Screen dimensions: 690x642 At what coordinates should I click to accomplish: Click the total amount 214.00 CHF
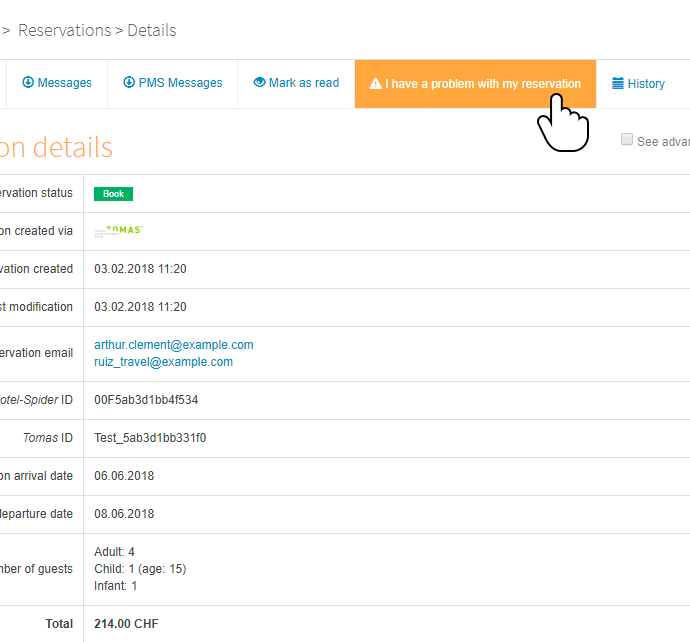126,624
